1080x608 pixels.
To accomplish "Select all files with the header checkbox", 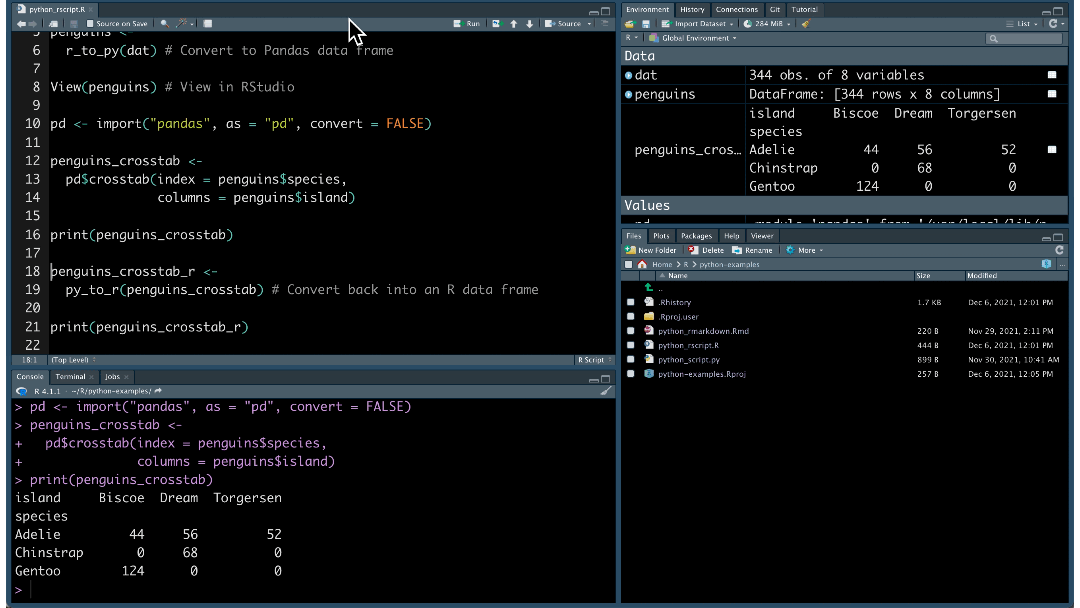I will pos(629,264).
